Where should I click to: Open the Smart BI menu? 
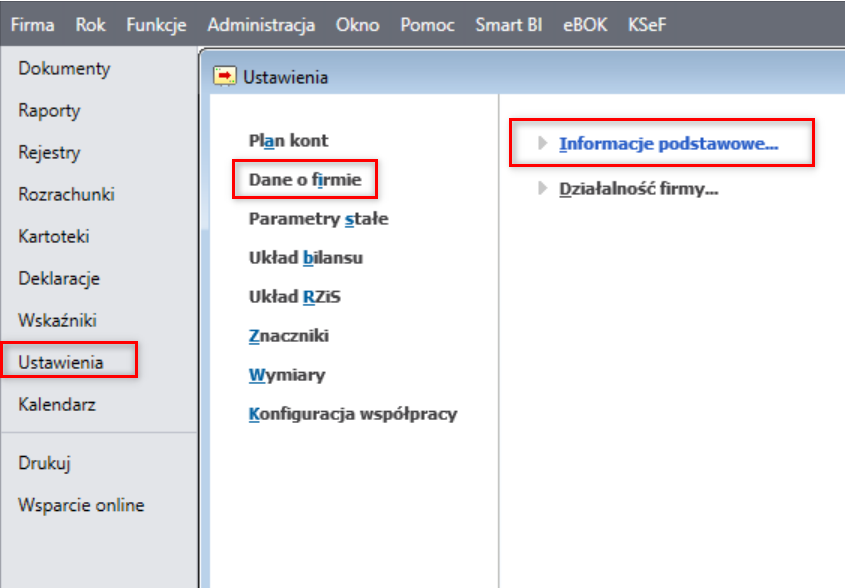pyautogui.click(x=508, y=25)
